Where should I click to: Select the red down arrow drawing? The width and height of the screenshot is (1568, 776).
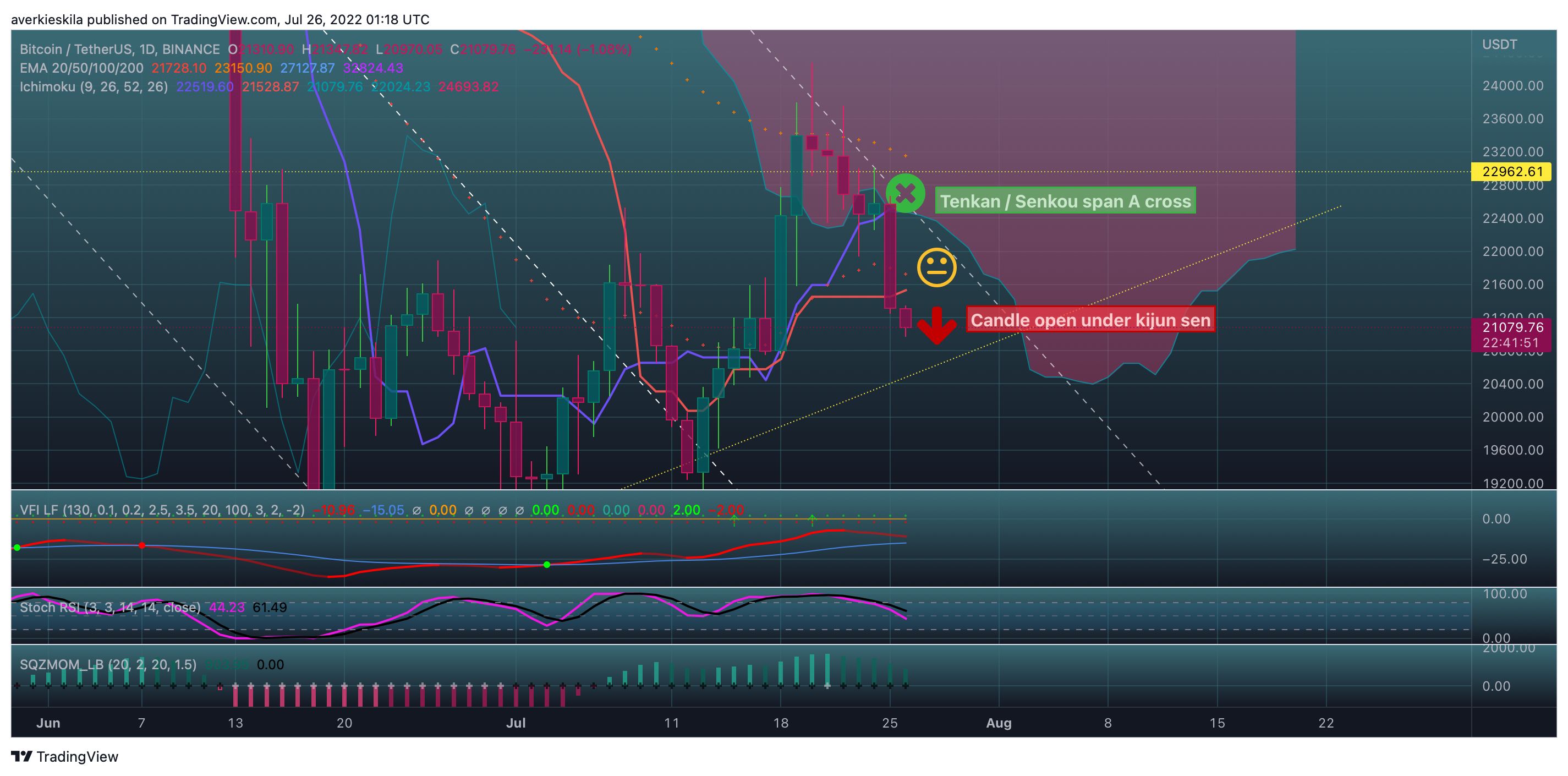(x=937, y=325)
